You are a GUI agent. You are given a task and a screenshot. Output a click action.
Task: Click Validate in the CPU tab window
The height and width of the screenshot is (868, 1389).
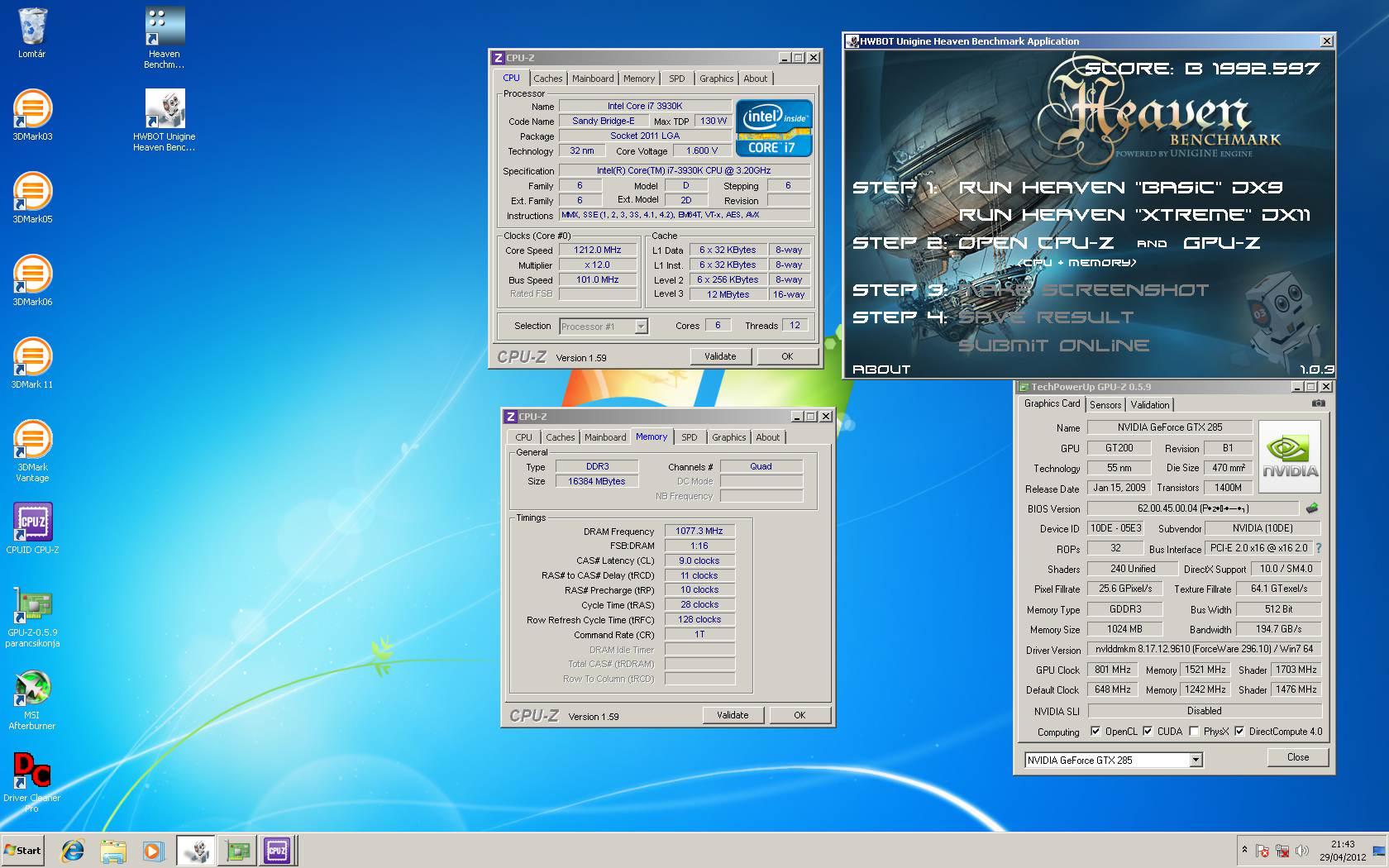(720, 356)
